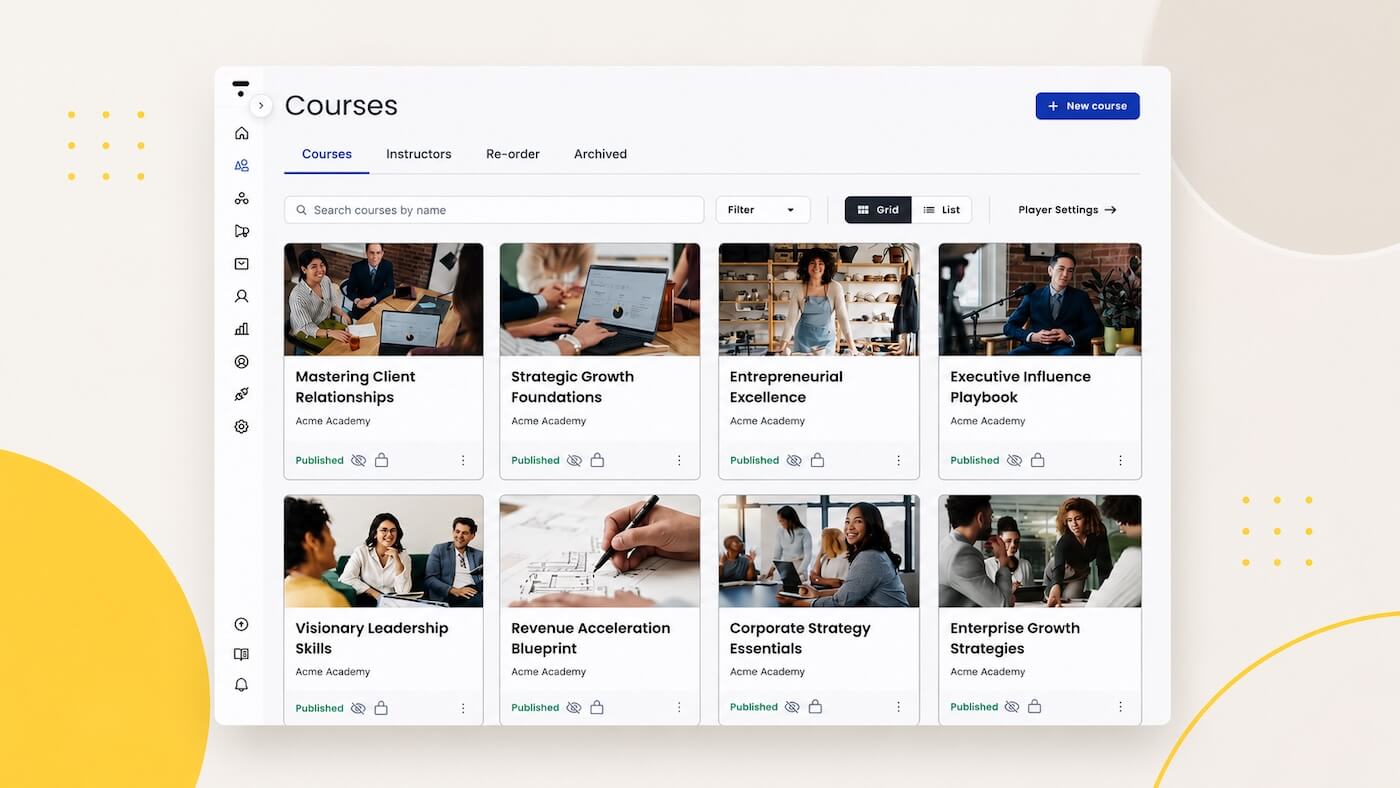Open more options for Revenue Acceleration Blueprint

pyautogui.click(x=679, y=708)
